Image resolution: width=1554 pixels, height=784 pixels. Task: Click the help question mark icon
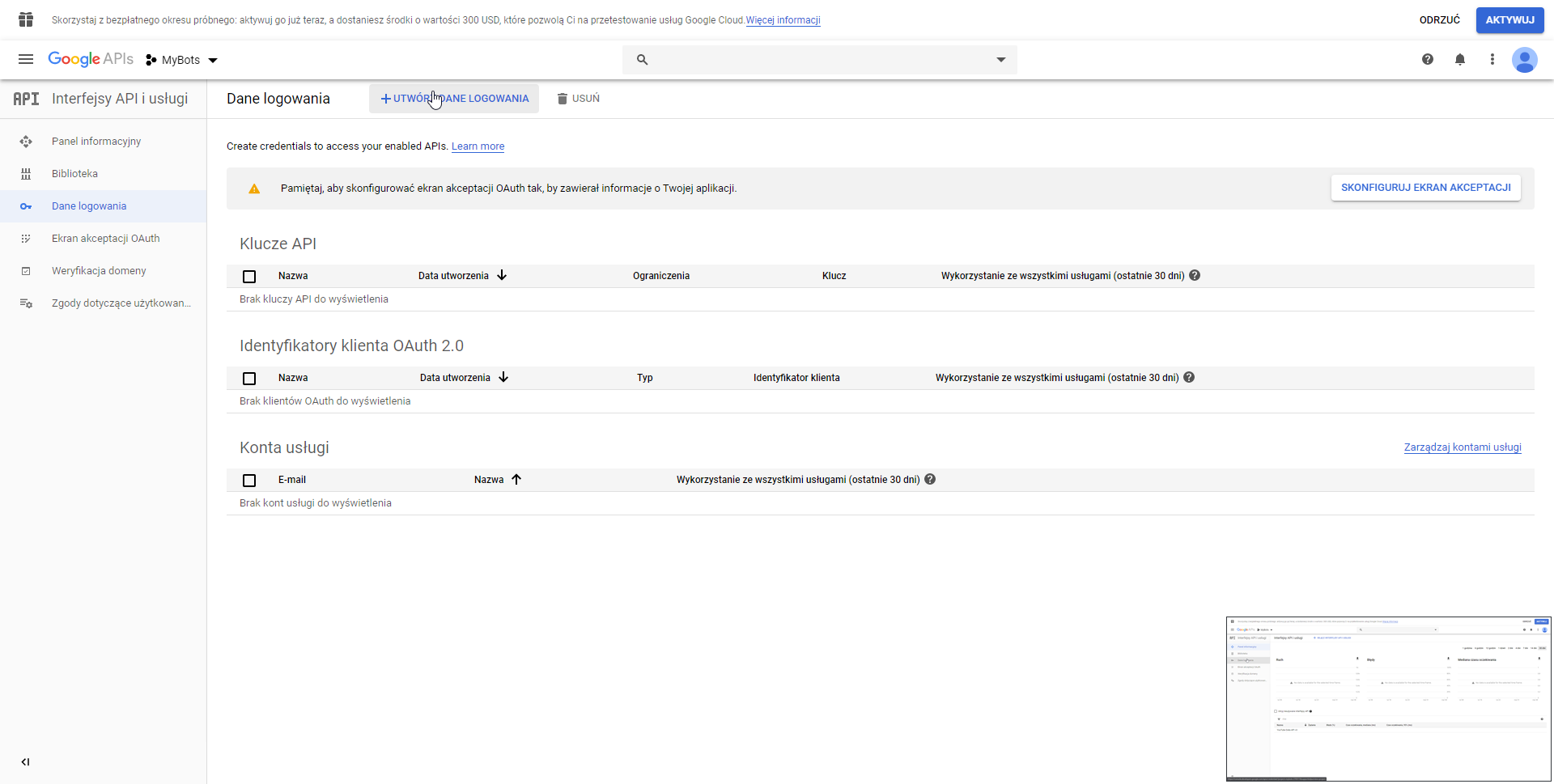point(1428,59)
